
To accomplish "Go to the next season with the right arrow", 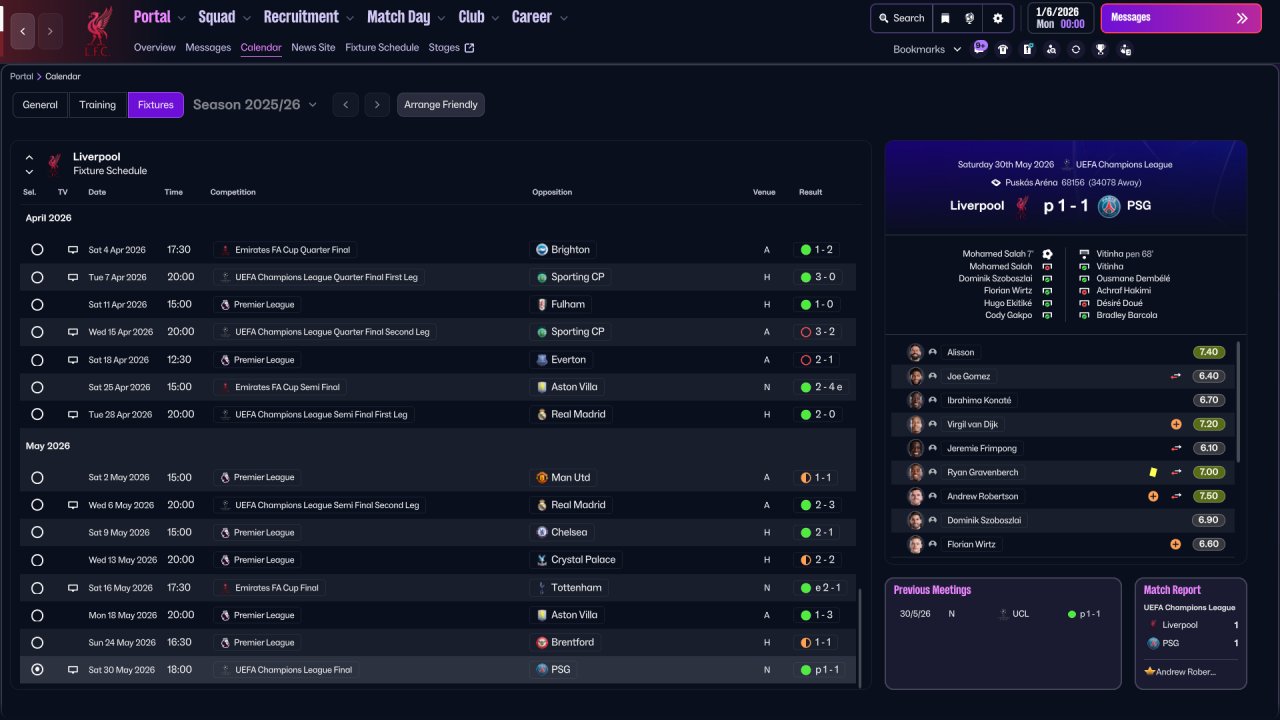I will (377, 105).
